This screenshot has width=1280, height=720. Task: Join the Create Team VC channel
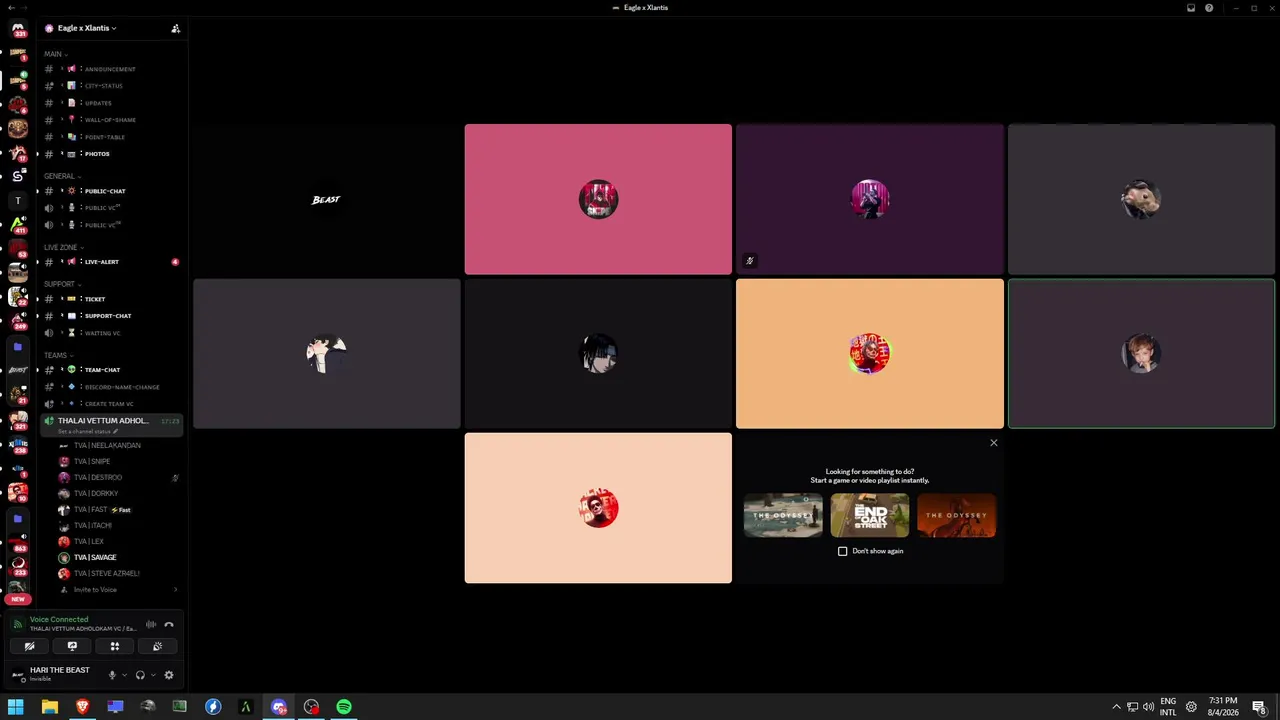pos(110,404)
